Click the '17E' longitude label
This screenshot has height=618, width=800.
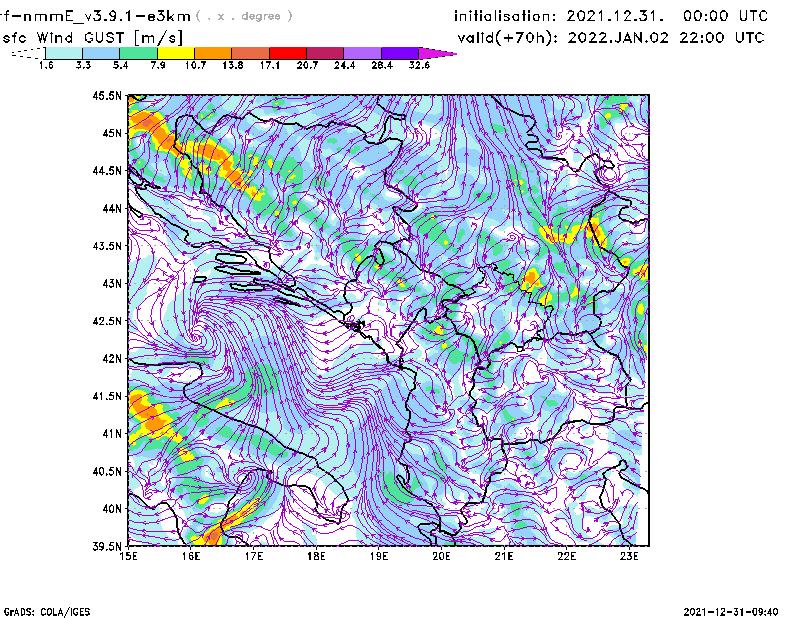(254, 556)
